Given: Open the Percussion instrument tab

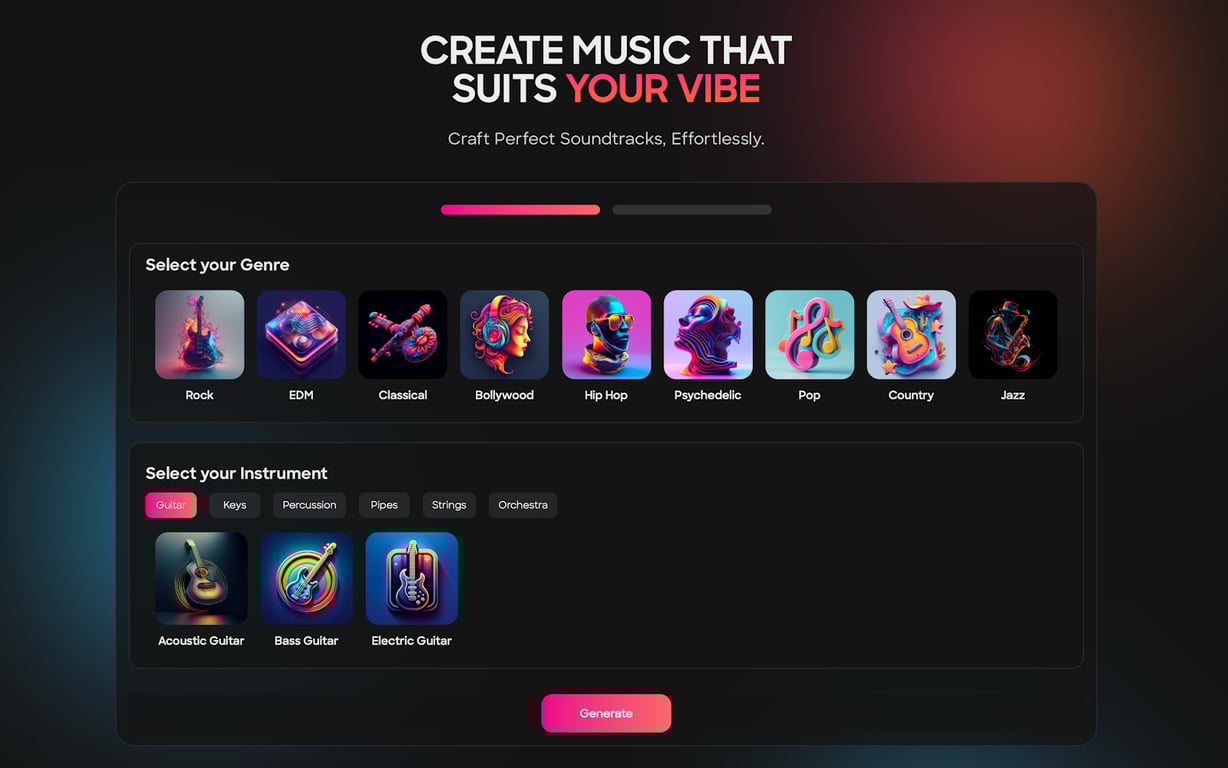Looking at the screenshot, I should [x=310, y=505].
